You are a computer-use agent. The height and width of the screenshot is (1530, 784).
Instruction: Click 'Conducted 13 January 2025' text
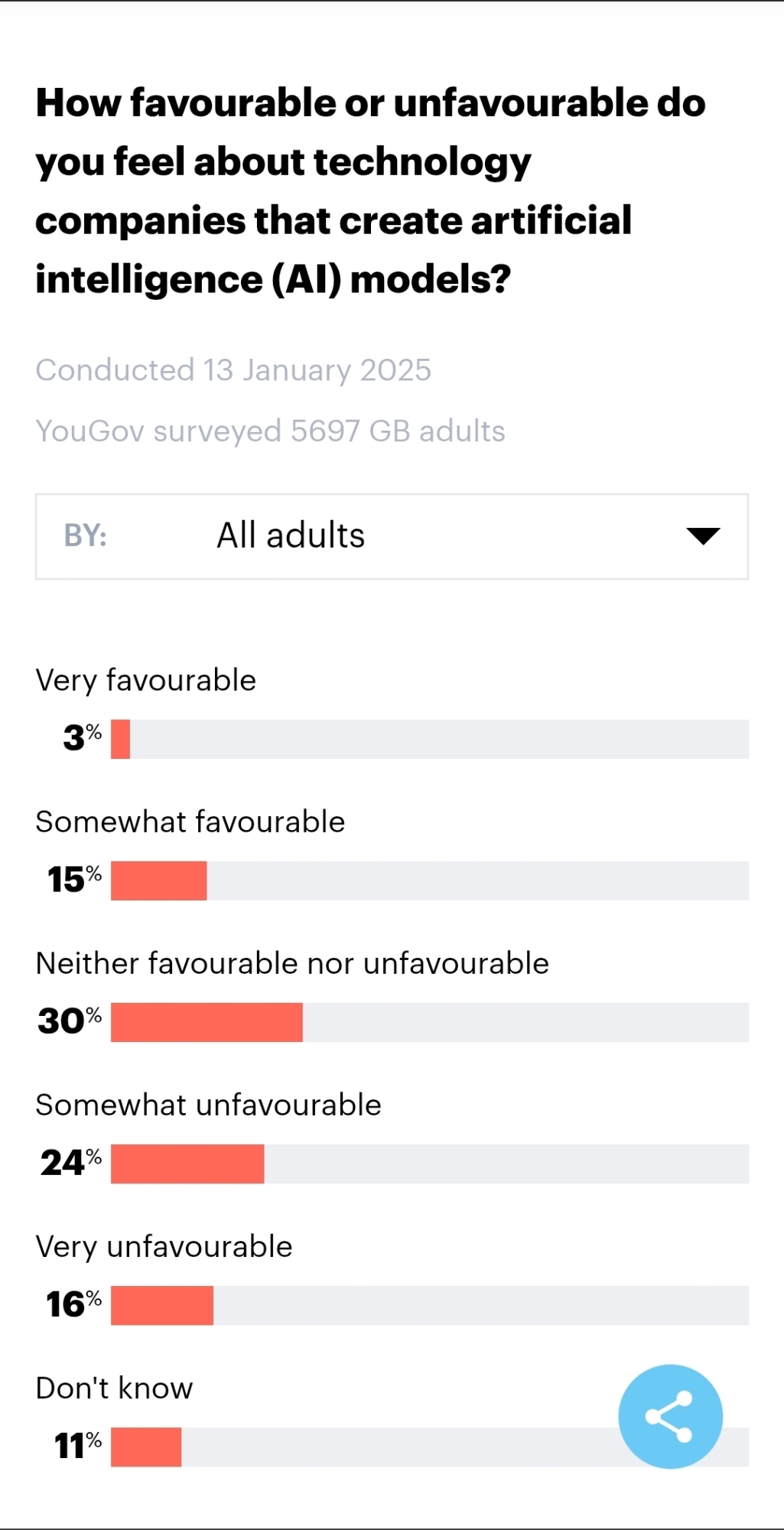233,370
